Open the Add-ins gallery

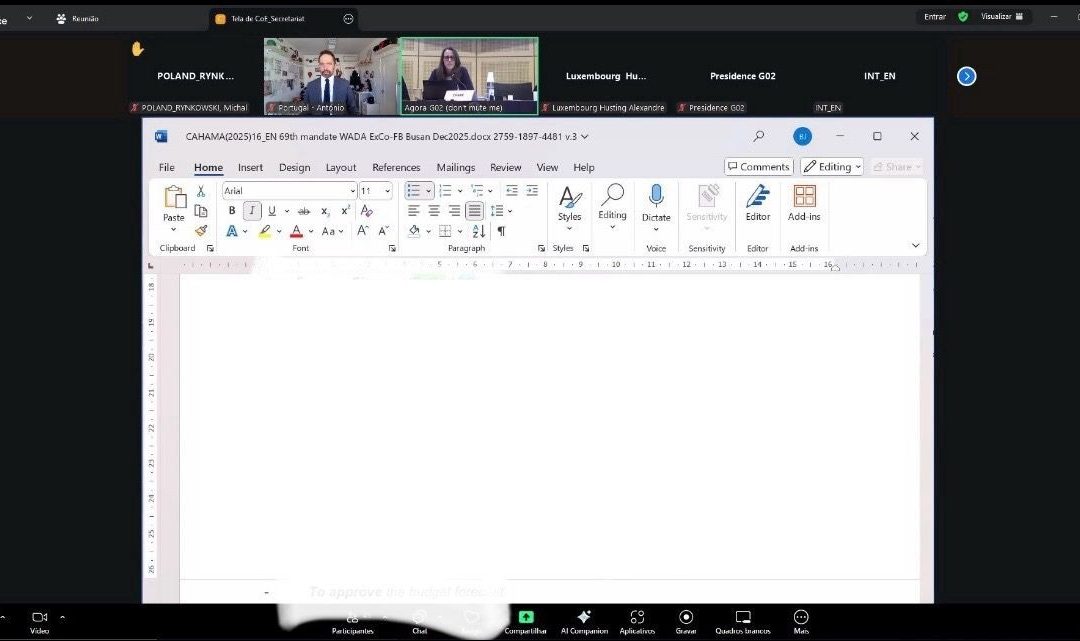click(804, 202)
